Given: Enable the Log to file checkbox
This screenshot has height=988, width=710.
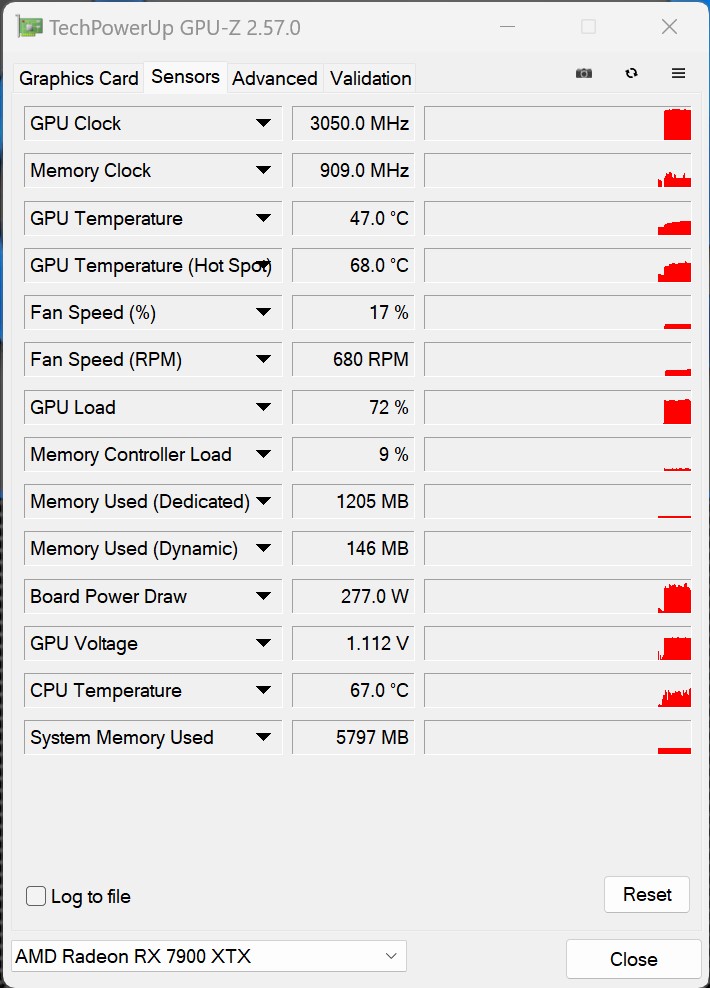Looking at the screenshot, I should click(x=36, y=896).
